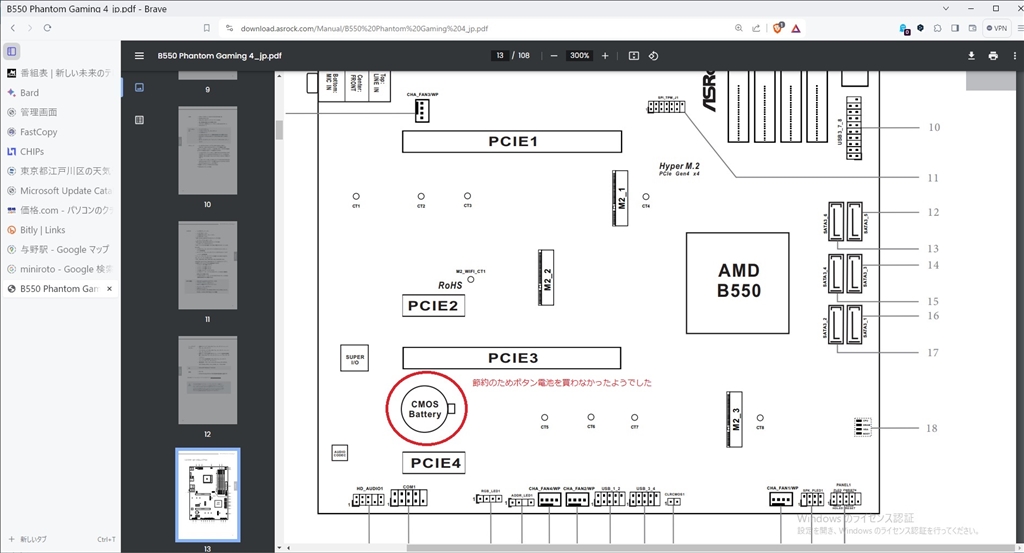The width and height of the screenshot is (1024, 553).
Task: Zoom out the PDF with minus
Action: point(554,55)
